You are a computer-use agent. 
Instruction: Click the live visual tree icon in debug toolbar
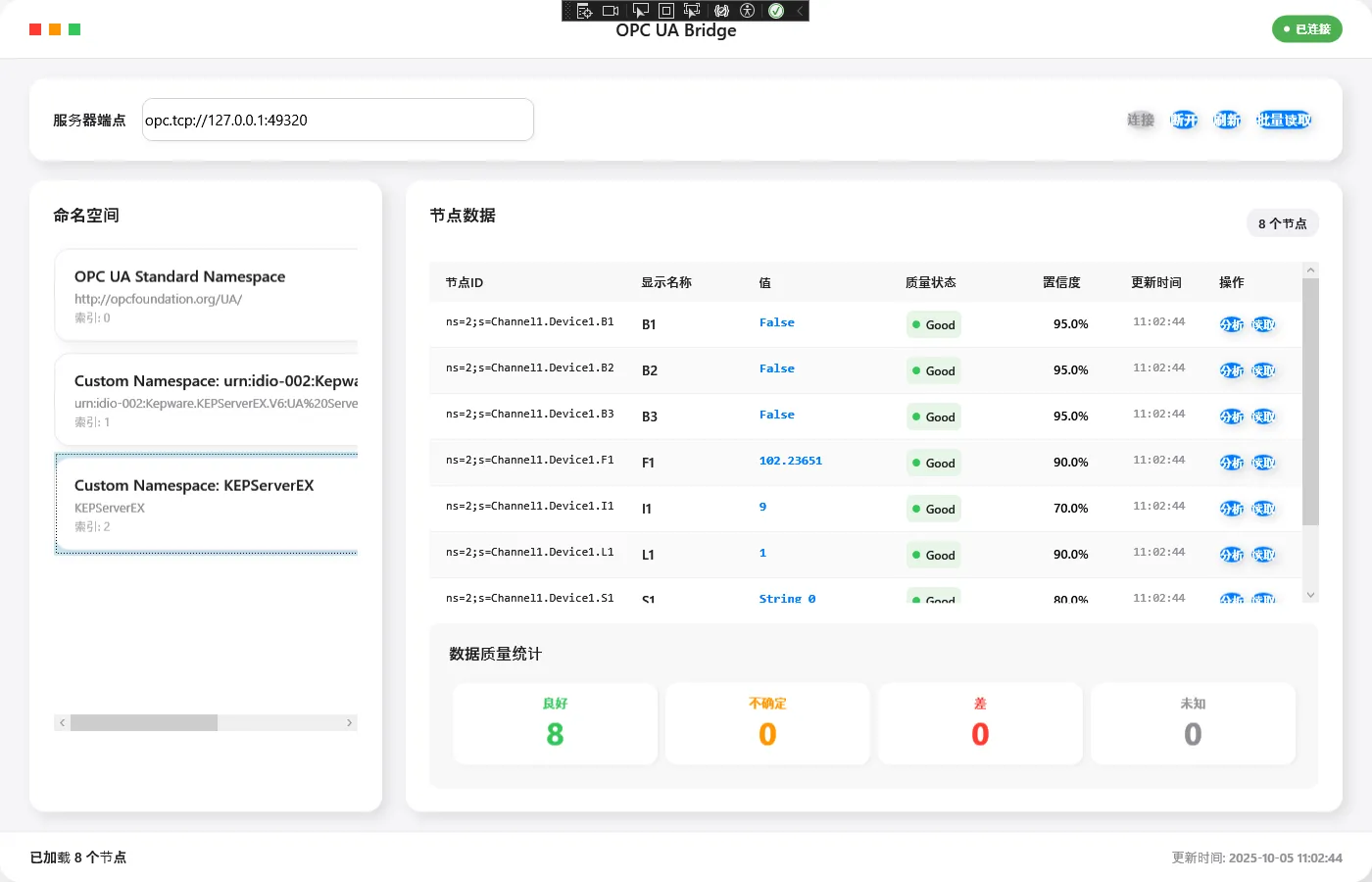pos(585,11)
